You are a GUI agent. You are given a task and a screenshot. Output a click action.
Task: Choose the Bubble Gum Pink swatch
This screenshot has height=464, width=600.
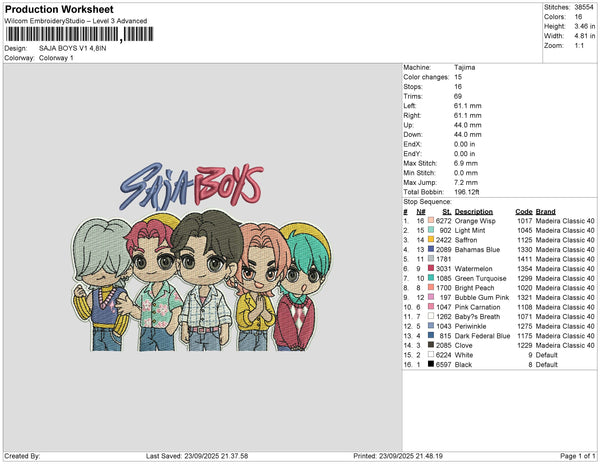432,297
